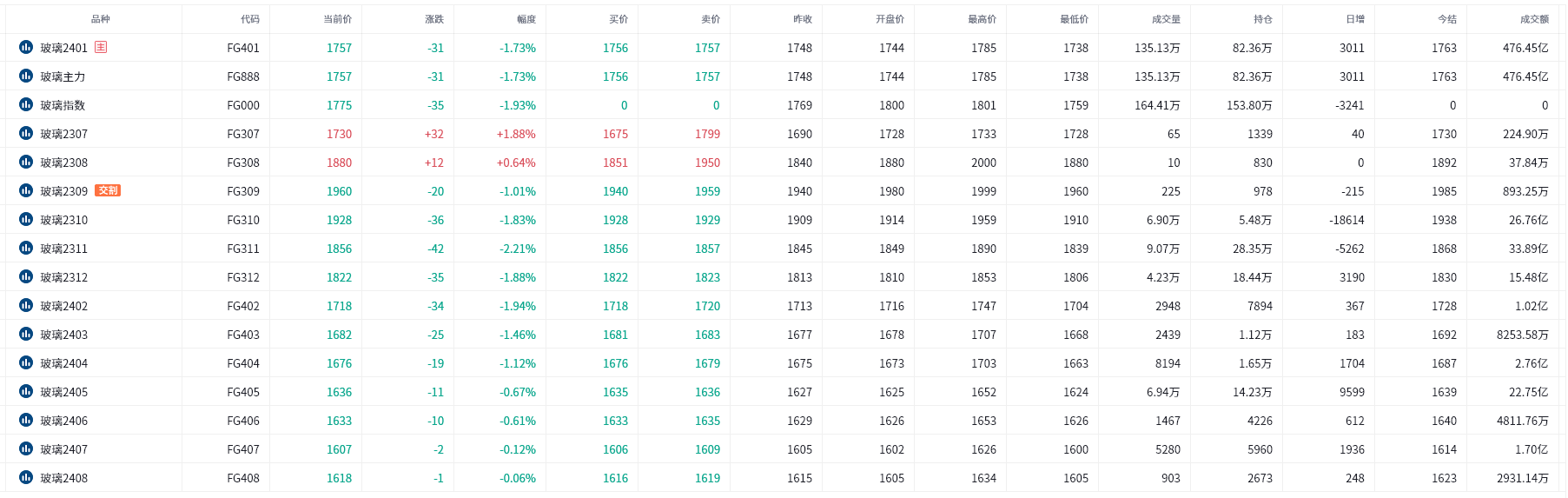The width and height of the screenshot is (1568, 498).
Task: Select the 玻璃2406 contract name
Action: point(64,421)
